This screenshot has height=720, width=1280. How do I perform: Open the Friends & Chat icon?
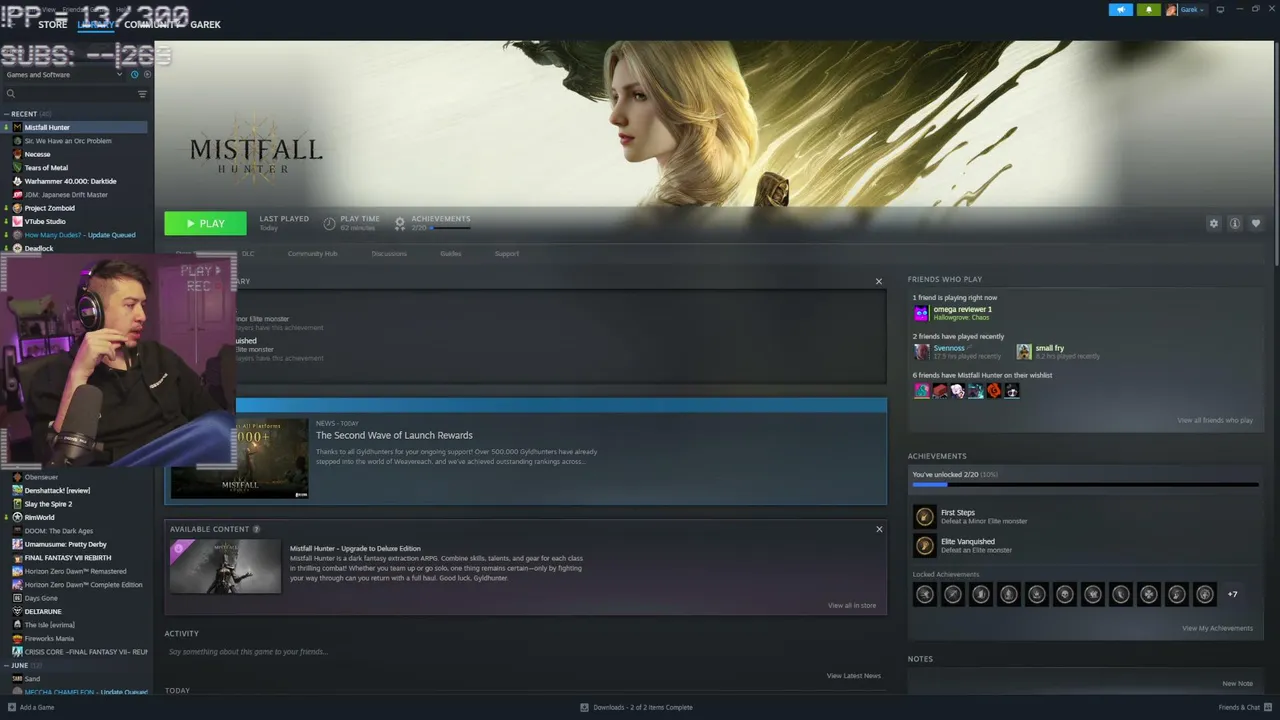point(1268,707)
